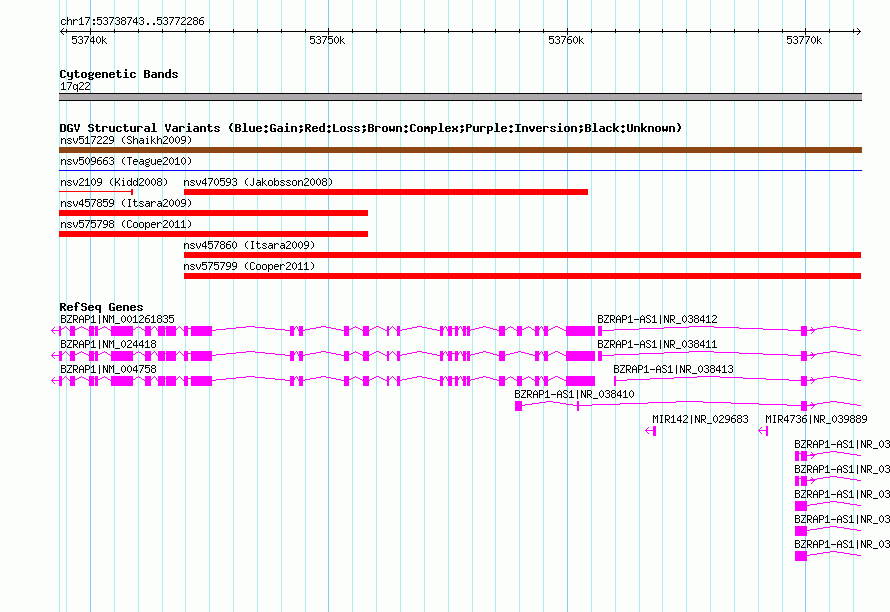Click the 53740k ruler label
The image size is (890, 612).
[x=89, y=40]
